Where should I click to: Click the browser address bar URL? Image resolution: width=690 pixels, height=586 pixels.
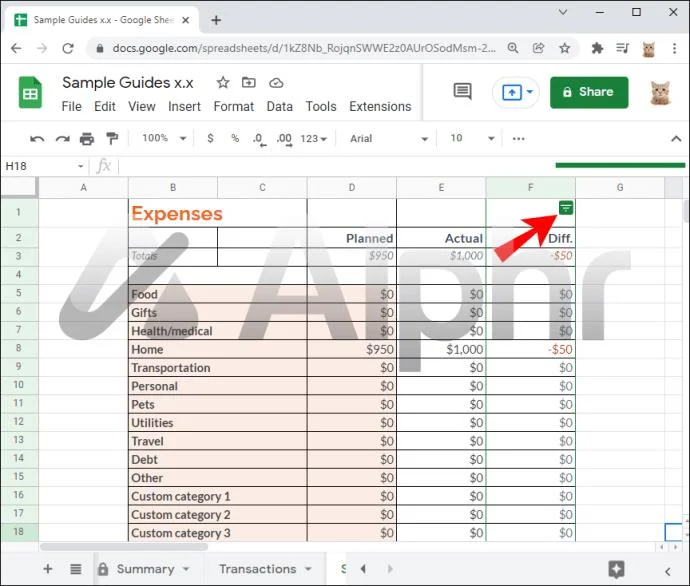(304, 48)
